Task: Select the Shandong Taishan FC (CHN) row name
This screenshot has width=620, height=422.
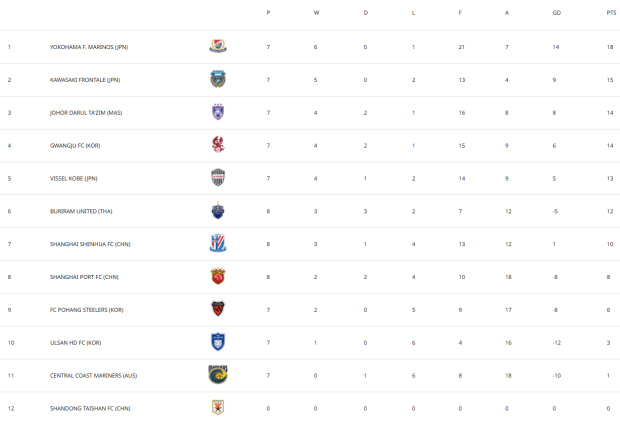Action: tap(90, 409)
